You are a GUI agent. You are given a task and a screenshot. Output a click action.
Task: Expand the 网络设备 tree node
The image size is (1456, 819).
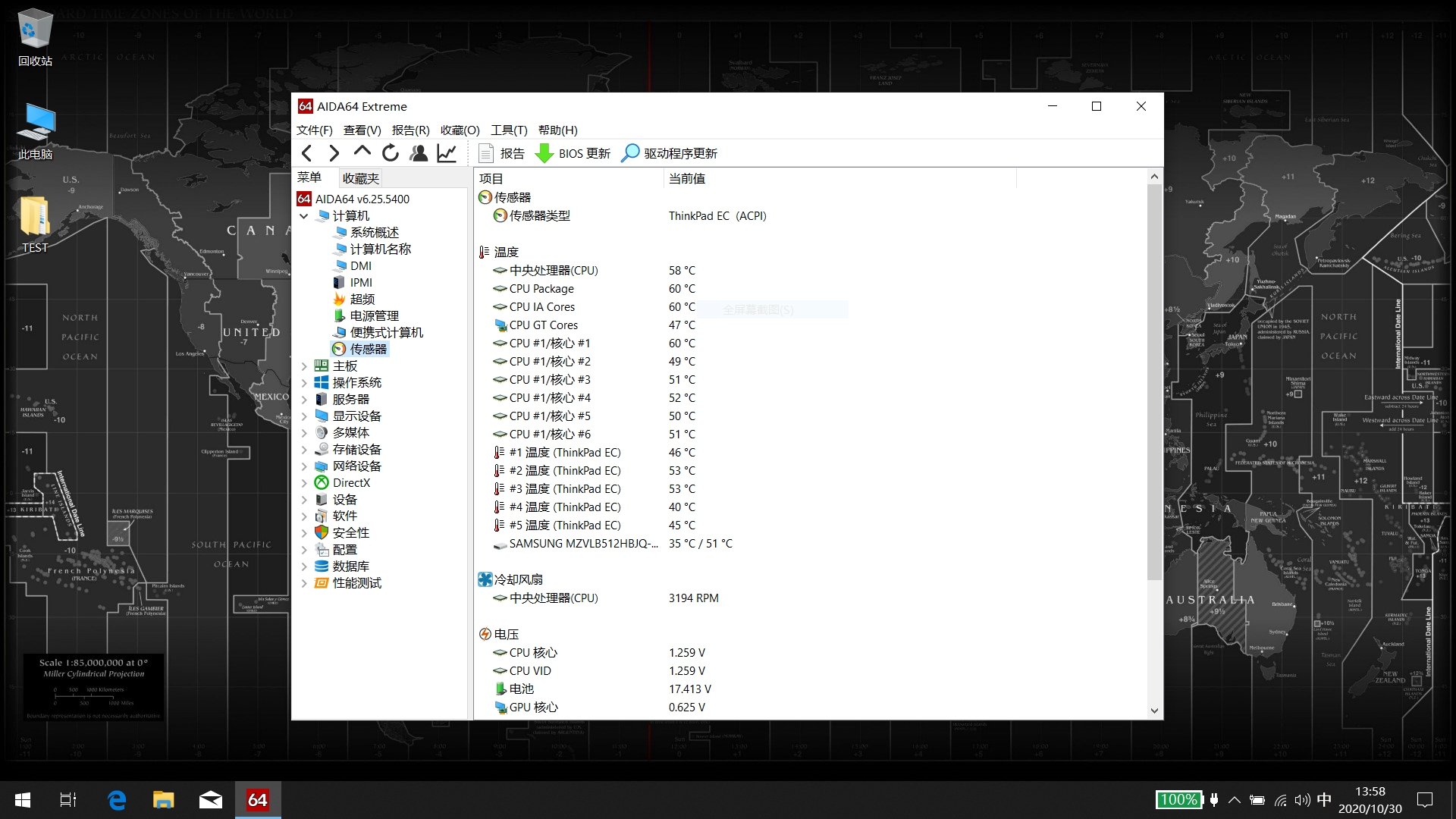point(304,466)
